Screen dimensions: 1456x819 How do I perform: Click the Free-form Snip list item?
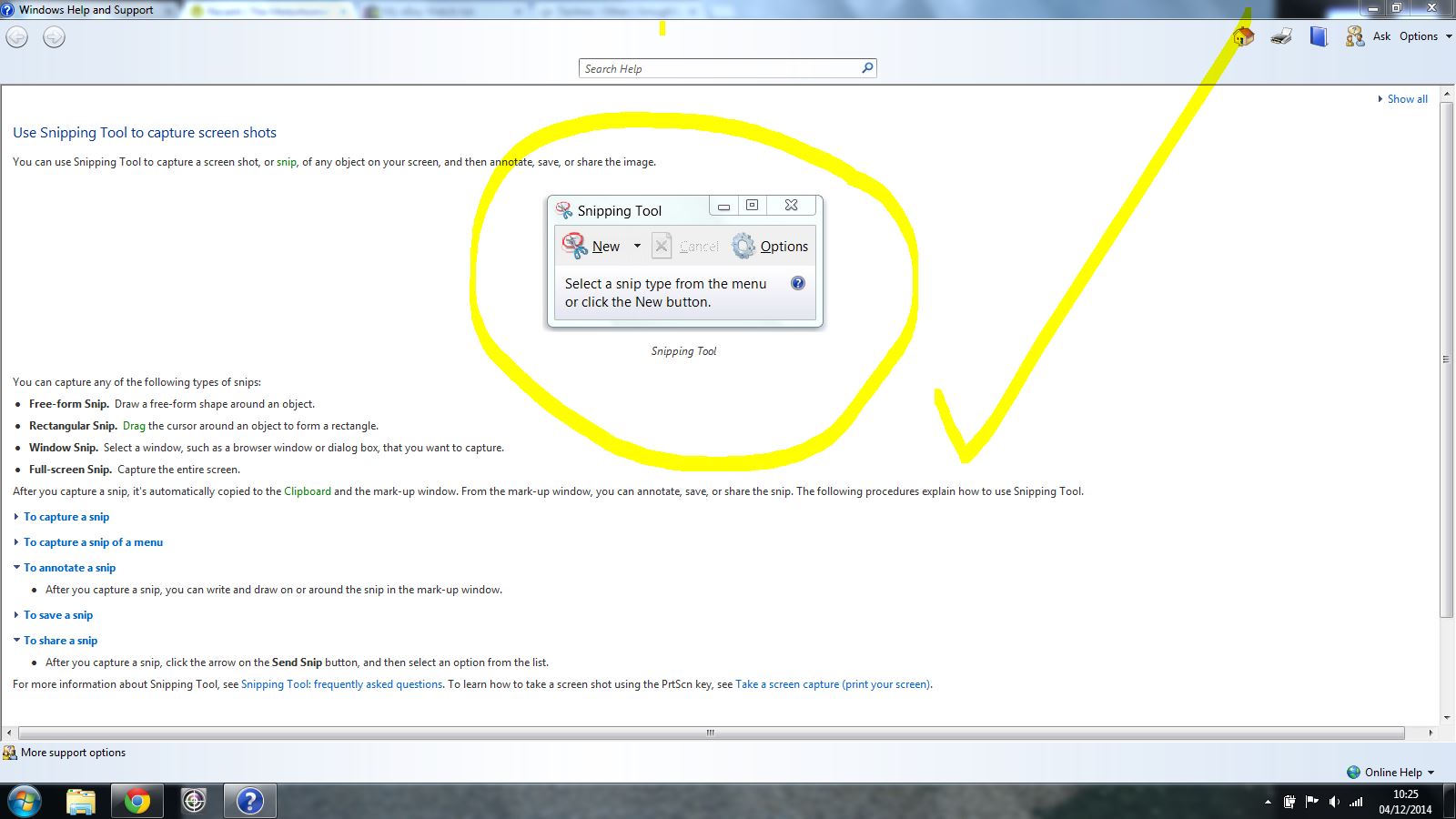[172, 404]
